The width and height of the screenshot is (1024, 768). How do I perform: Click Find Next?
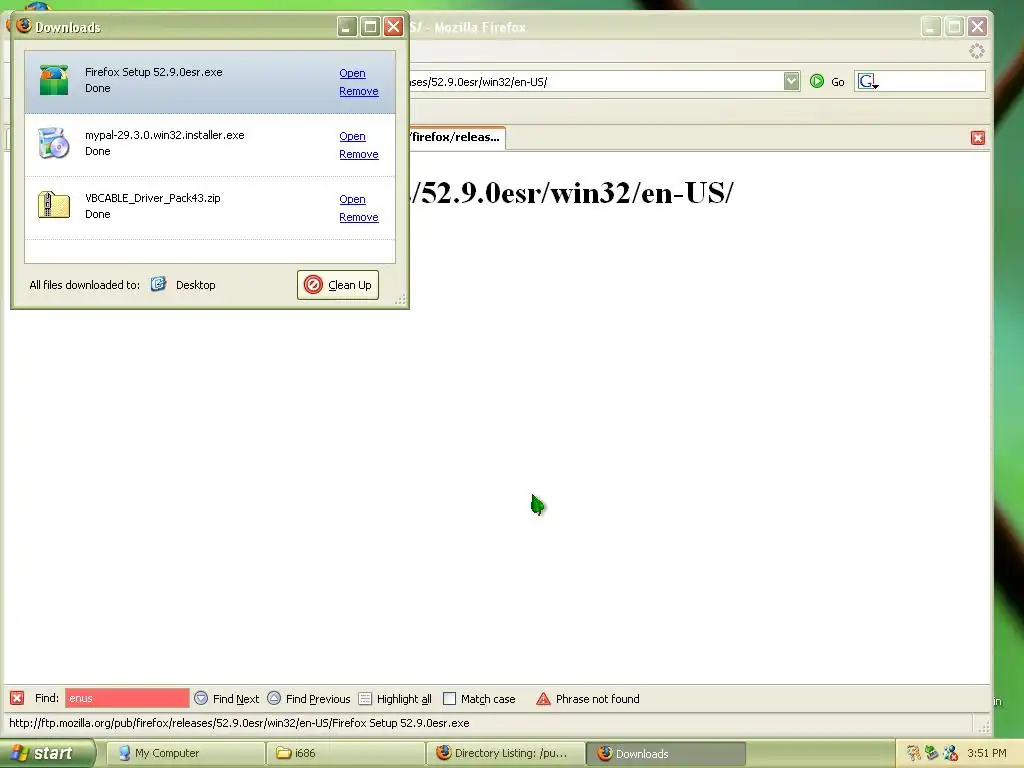point(227,699)
